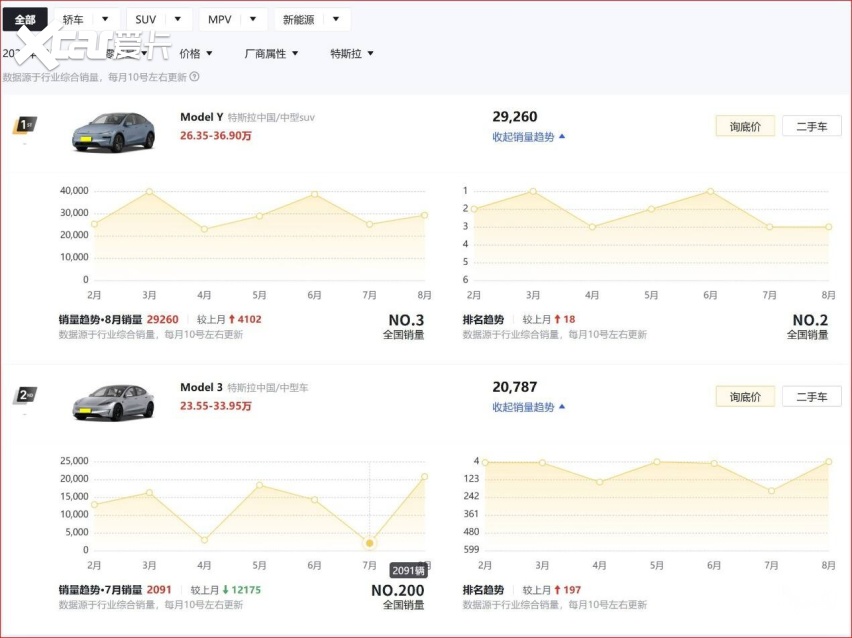Viewport: 852px width, 638px height.
Task: Click the Model Y rank change value 18
Action: [x=569, y=320]
